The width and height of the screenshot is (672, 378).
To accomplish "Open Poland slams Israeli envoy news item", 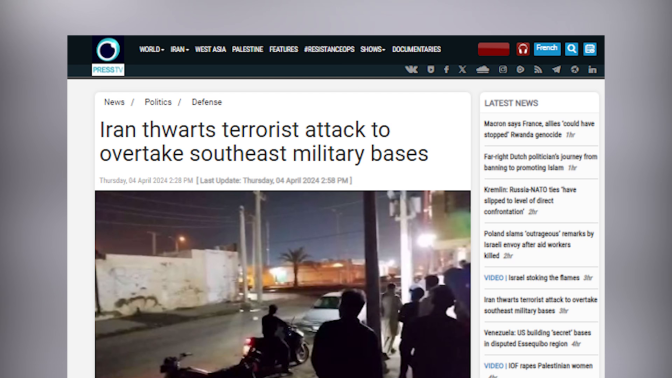I will click(x=539, y=245).
